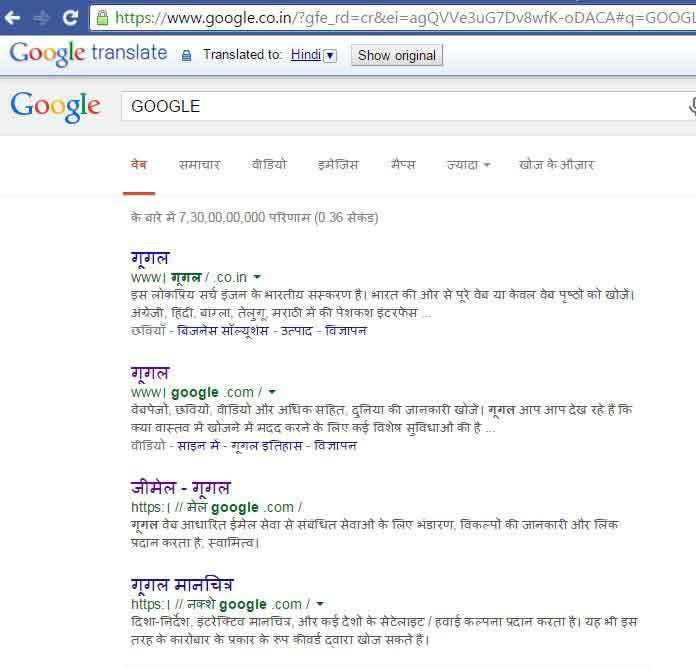Click छवियाँ text under first result
The height and width of the screenshot is (672, 696).
click(x=148, y=331)
